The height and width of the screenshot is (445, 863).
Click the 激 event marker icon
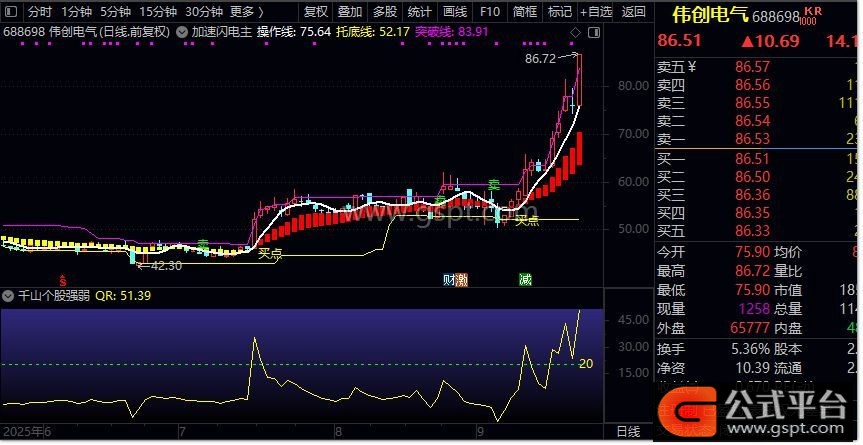pos(461,280)
